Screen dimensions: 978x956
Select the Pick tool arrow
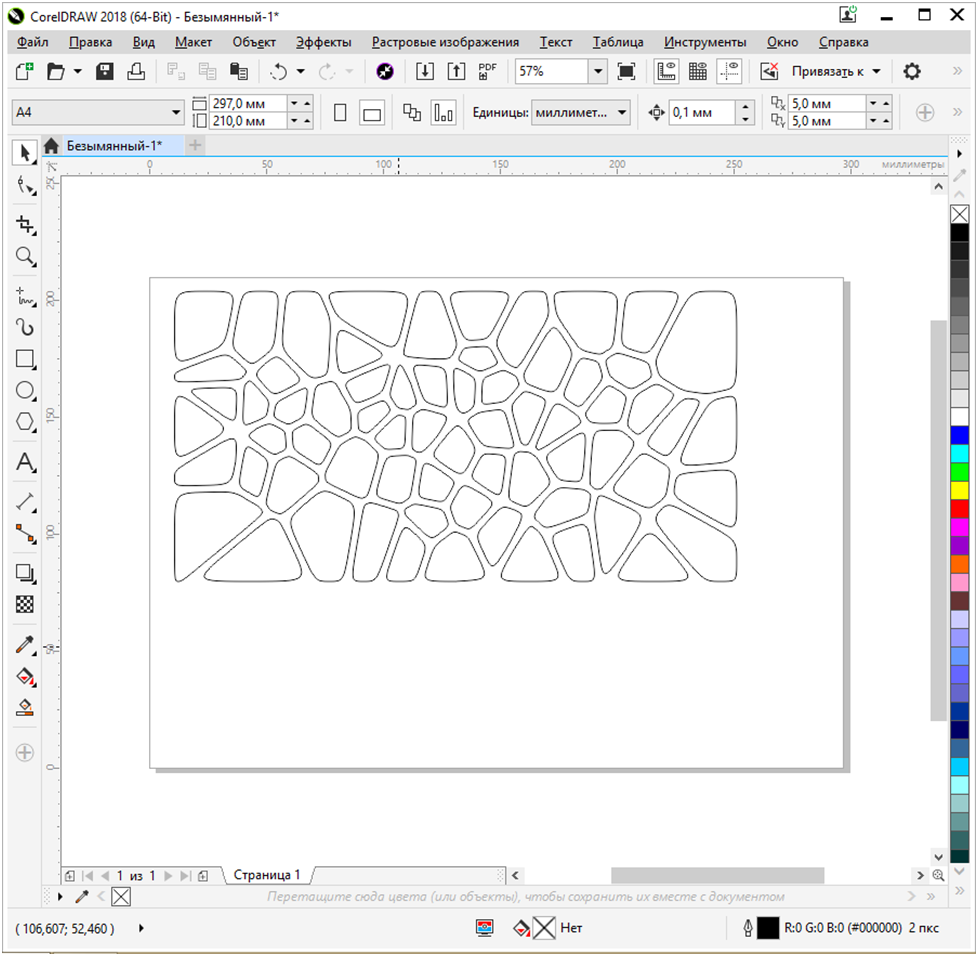(24, 153)
